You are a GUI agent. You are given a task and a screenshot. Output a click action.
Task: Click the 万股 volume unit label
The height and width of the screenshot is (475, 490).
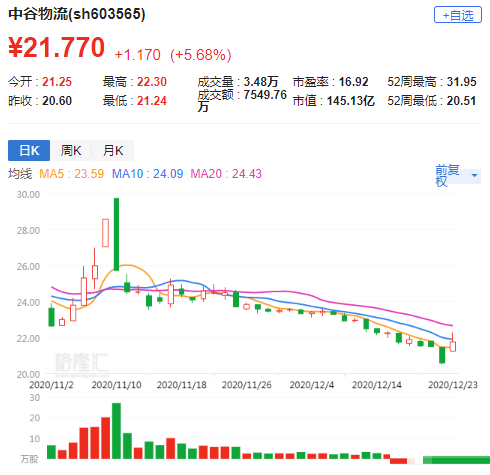pyautogui.click(x=29, y=459)
